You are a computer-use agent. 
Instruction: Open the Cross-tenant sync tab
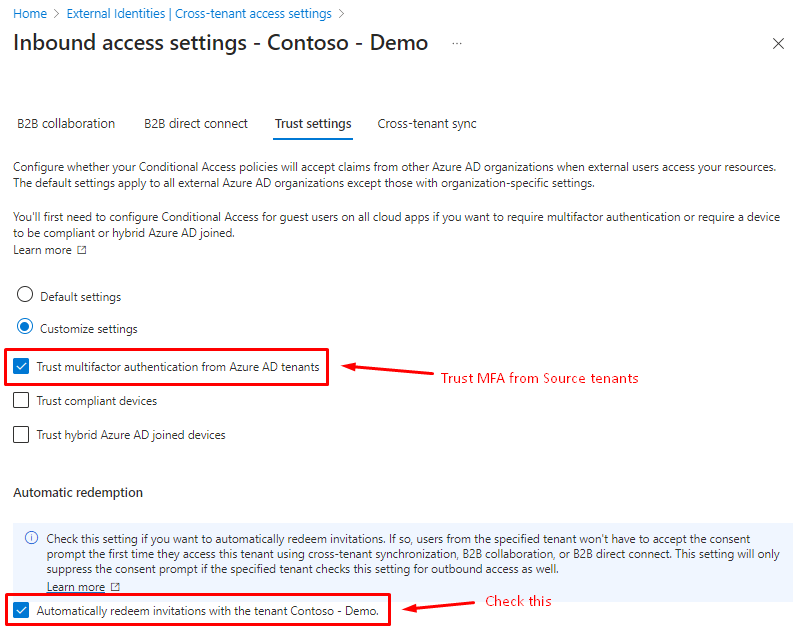(x=427, y=124)
